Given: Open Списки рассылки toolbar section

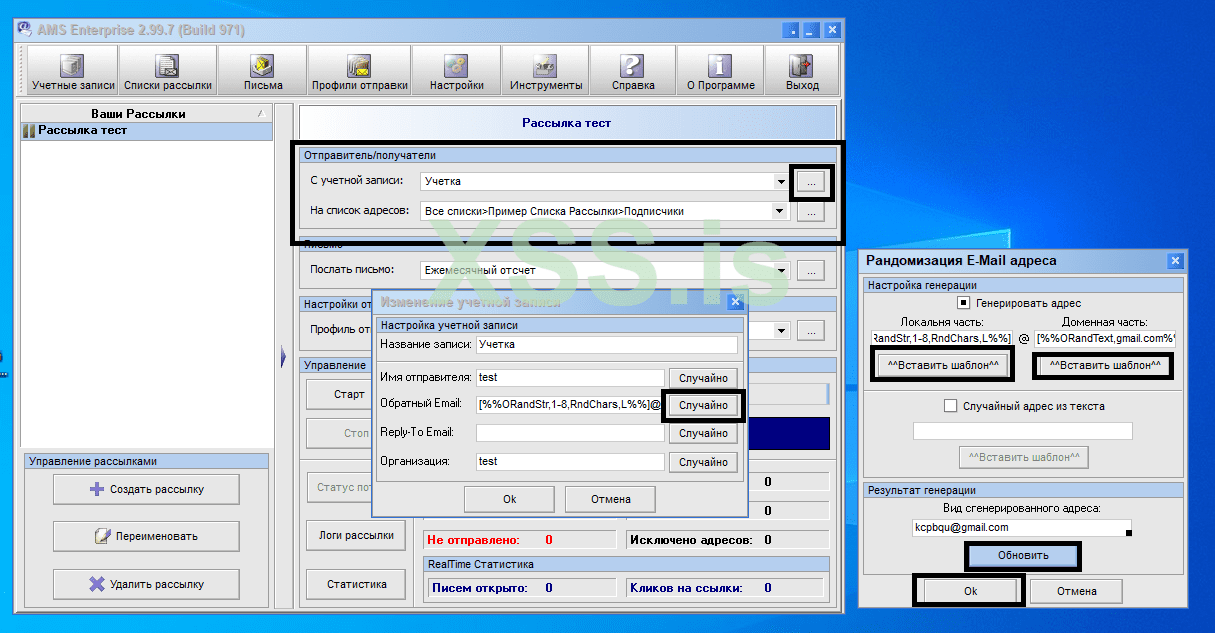Looking at the screenshot, I should [168, 70].
